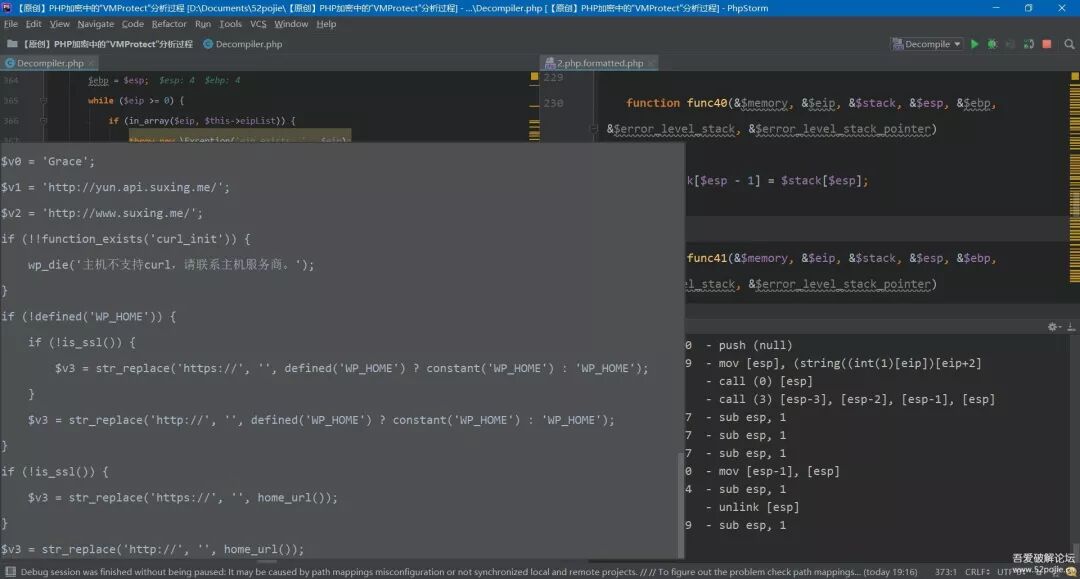Click line number 364 in gutter
This screenshot has width=1080, height=579.
[x=11, y=81]
